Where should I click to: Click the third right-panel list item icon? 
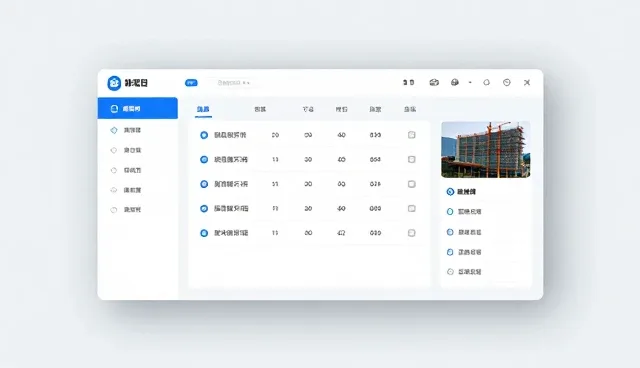coord(450,232)
